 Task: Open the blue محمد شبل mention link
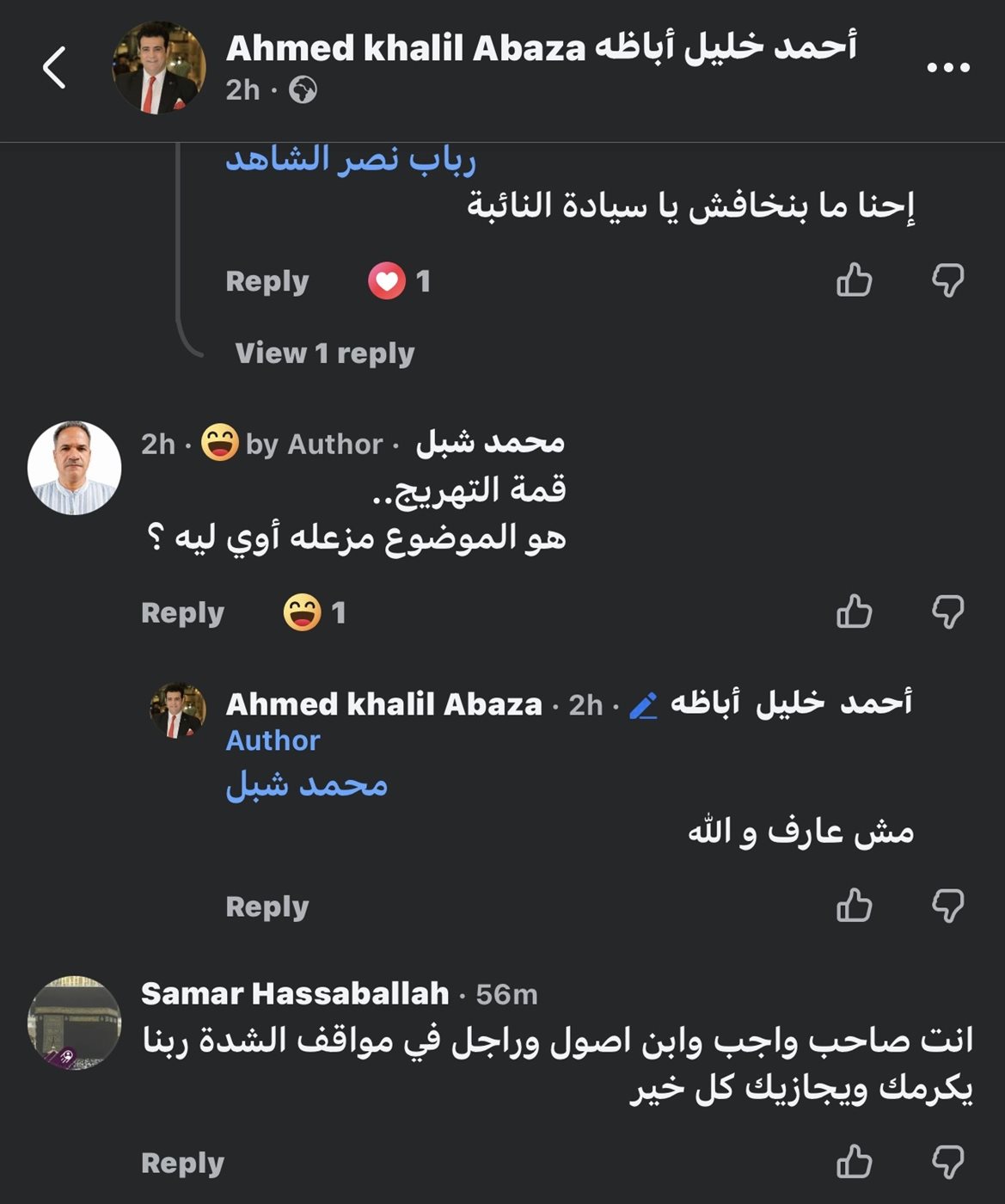(x=307, y=785)
